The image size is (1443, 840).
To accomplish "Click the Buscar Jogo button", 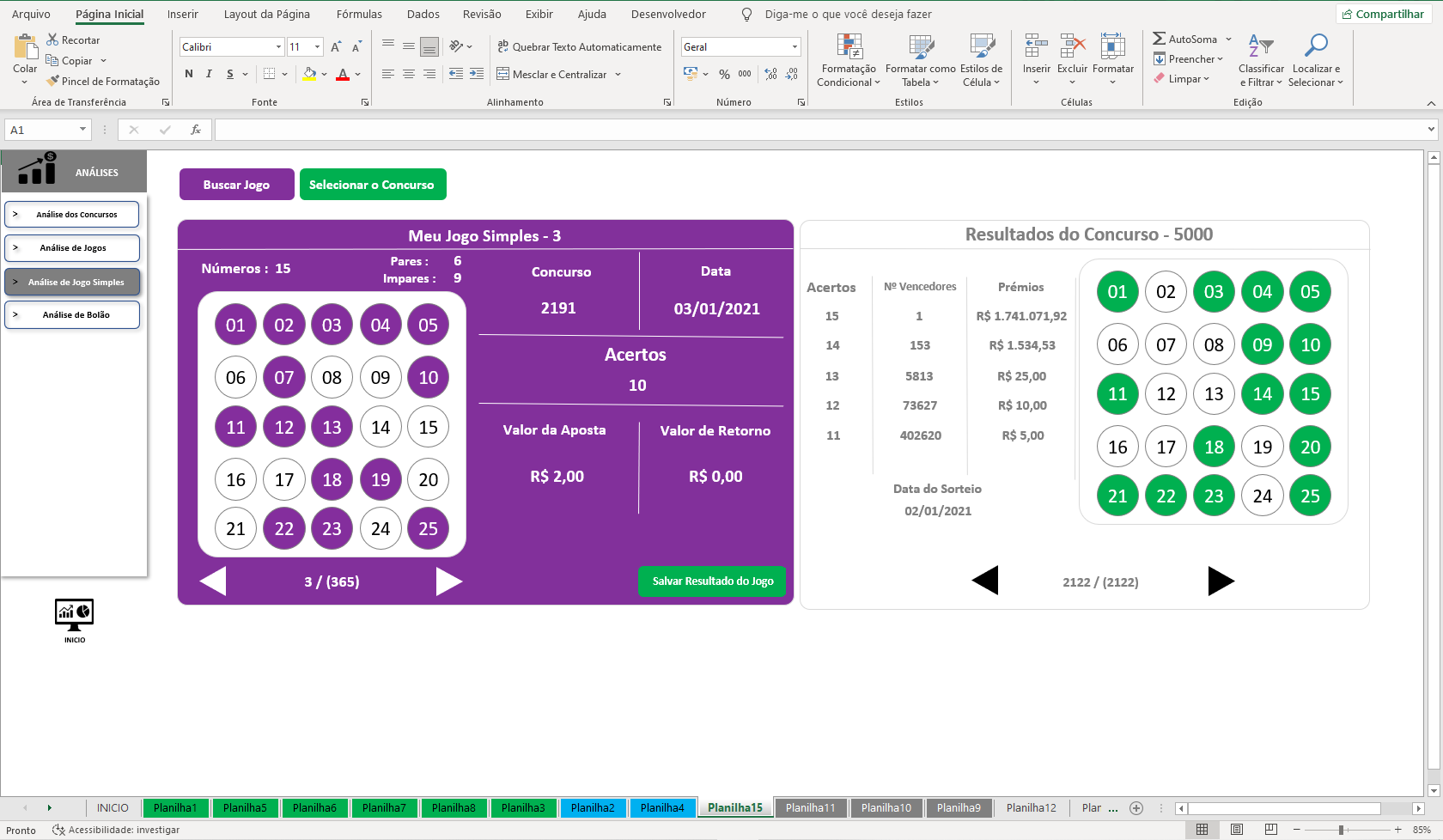I will pyautogui.click(x=236, y=185).
